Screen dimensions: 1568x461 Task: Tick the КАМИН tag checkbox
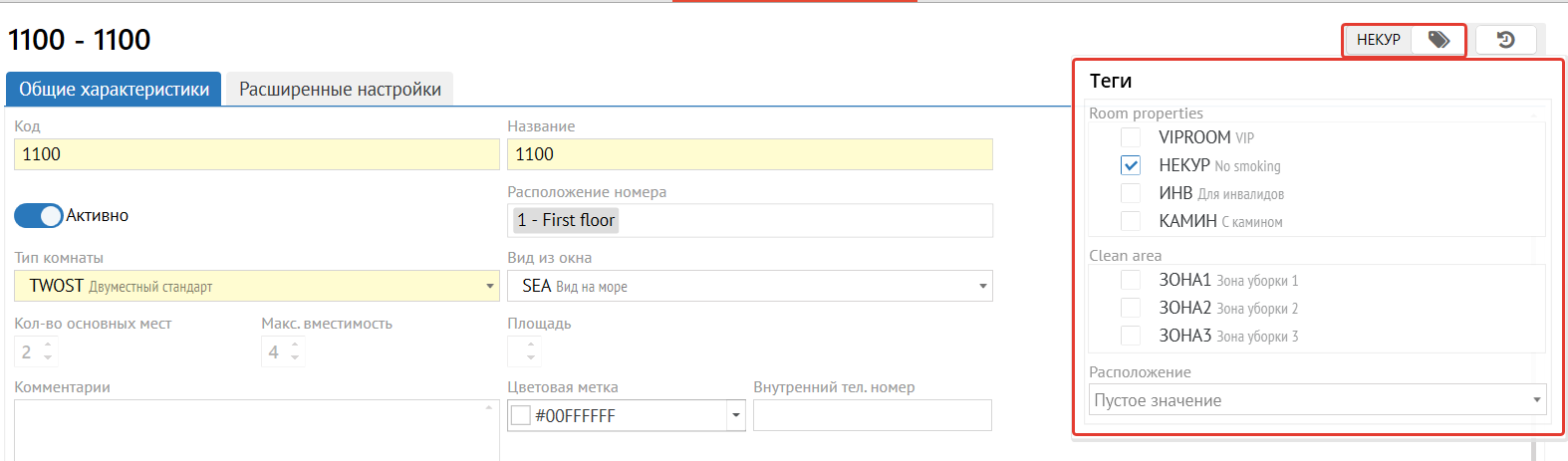pos(1131,221)
